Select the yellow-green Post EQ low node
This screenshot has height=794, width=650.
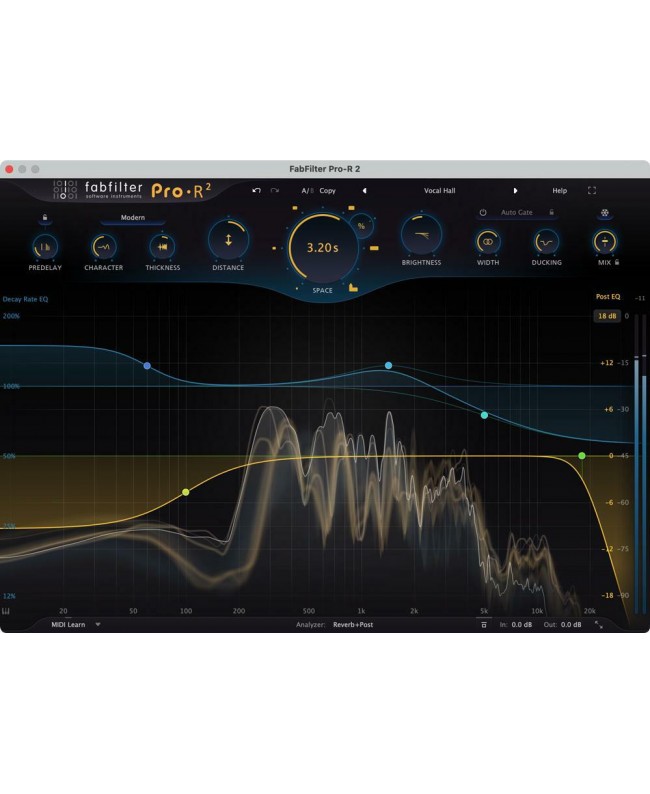[x=186, y=492]
